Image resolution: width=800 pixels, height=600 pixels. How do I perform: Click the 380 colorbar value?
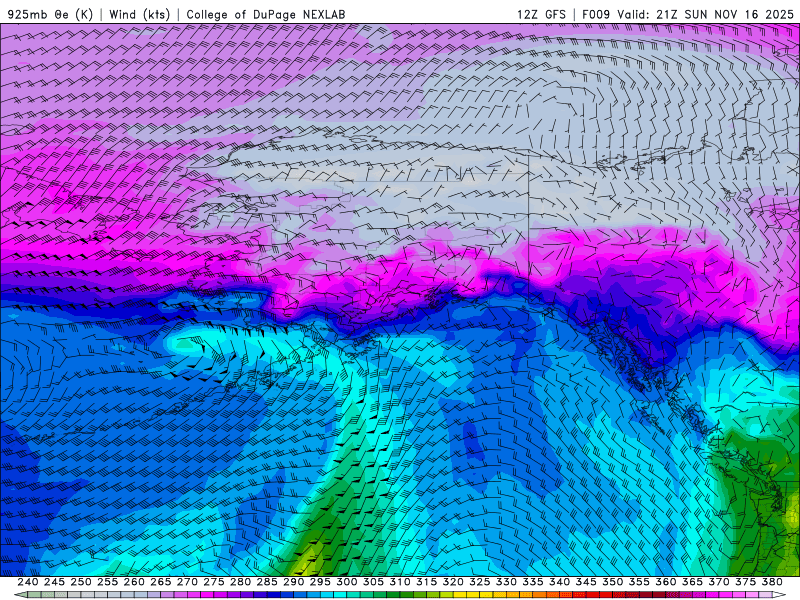(x=772, y=582)
